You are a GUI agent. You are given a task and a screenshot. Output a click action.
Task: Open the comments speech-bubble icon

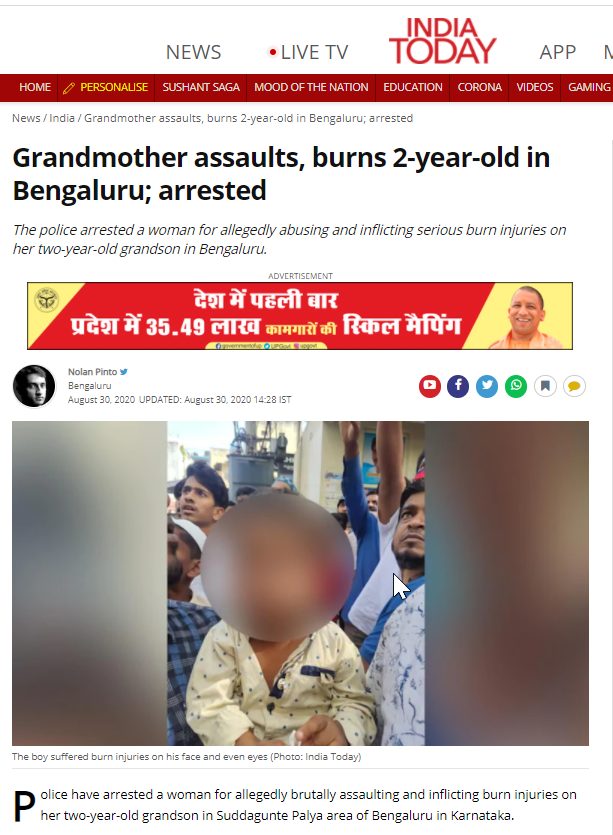pyautogui.click(x=574, y=386)
